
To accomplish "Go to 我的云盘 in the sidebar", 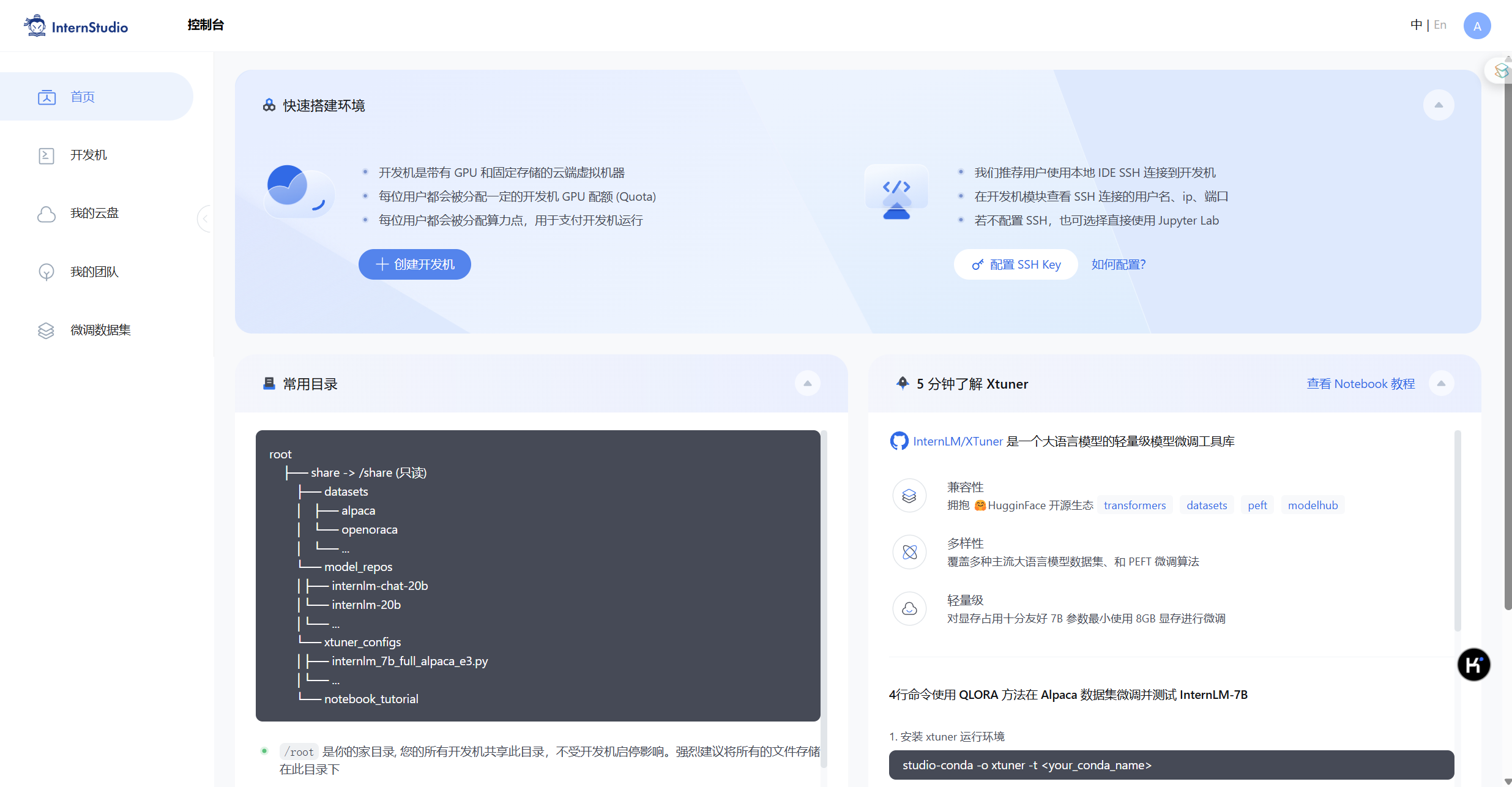I will click(94, 214).
